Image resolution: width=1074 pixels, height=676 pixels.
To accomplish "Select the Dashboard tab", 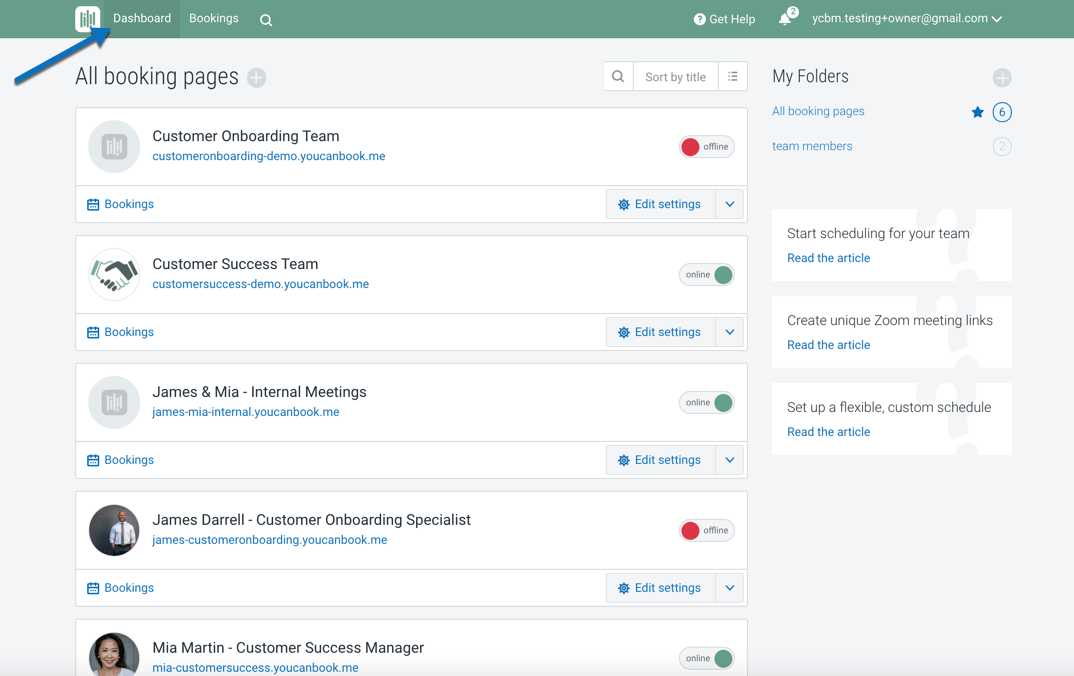I will click(142, 19).
